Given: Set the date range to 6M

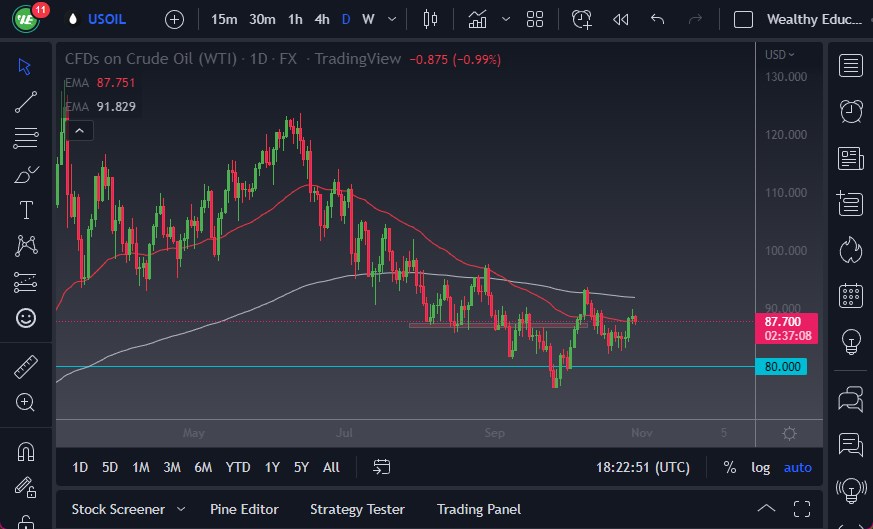Looking at the screenshot, I should (203, 467).
